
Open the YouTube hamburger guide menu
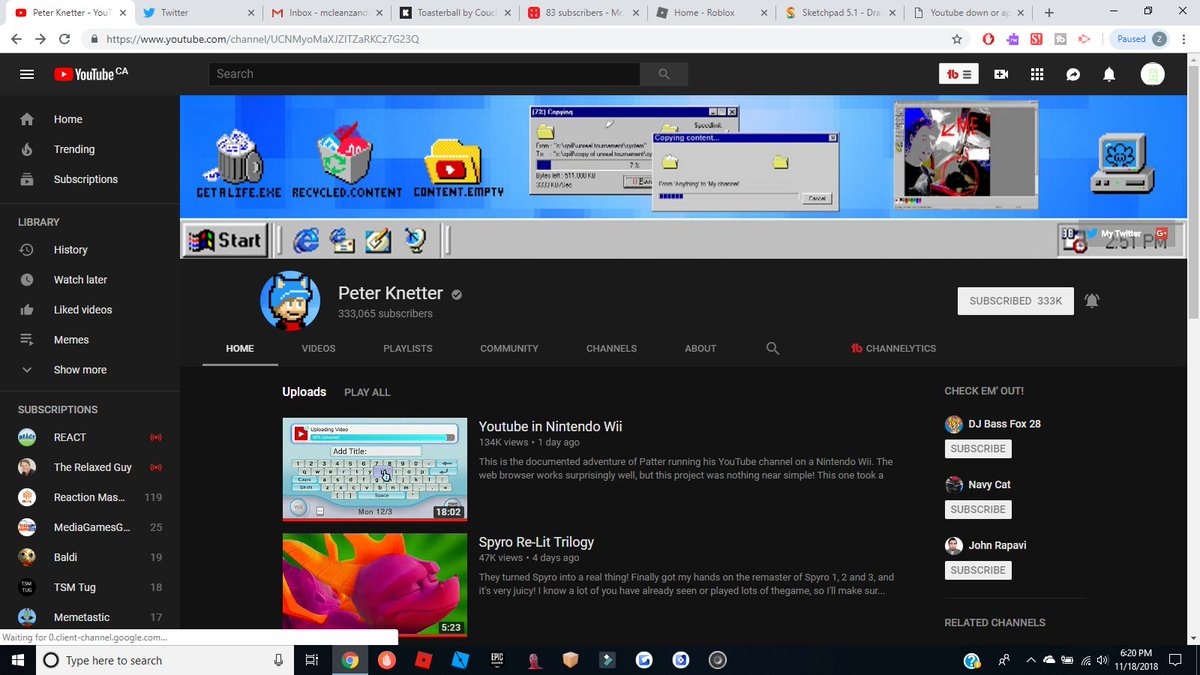click(27, 74)
